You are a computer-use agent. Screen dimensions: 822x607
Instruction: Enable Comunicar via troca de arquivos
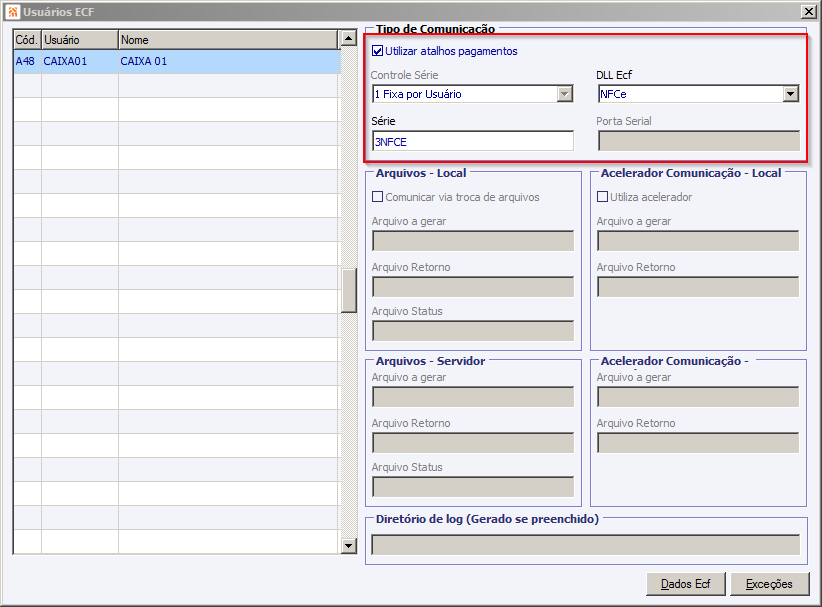pos(377,197)
